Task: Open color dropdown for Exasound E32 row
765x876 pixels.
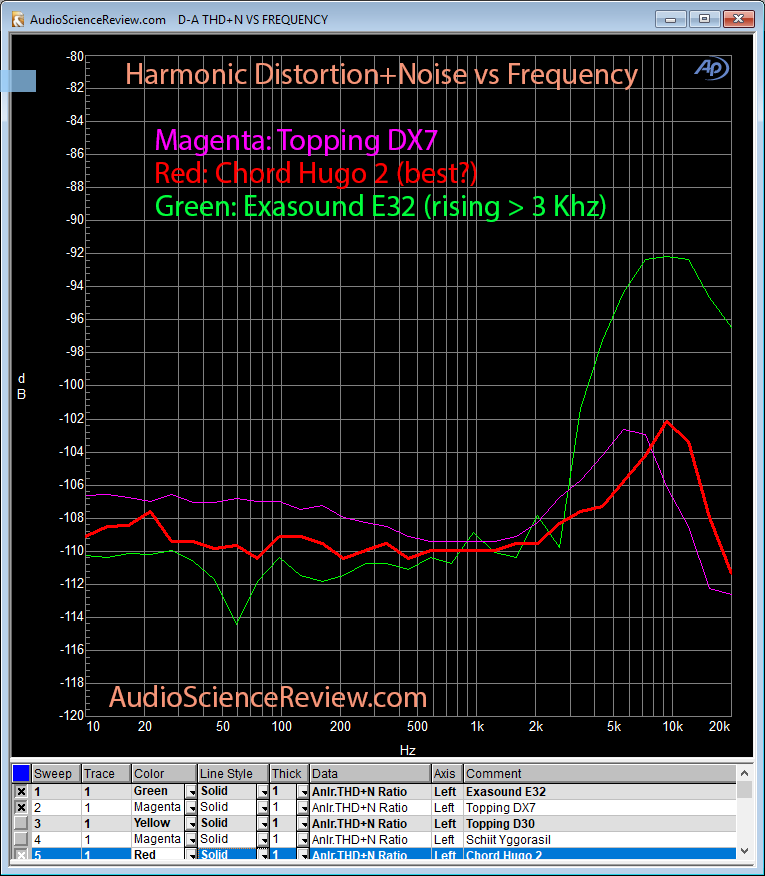Action: pyautogui.click(x=191, y=792)
